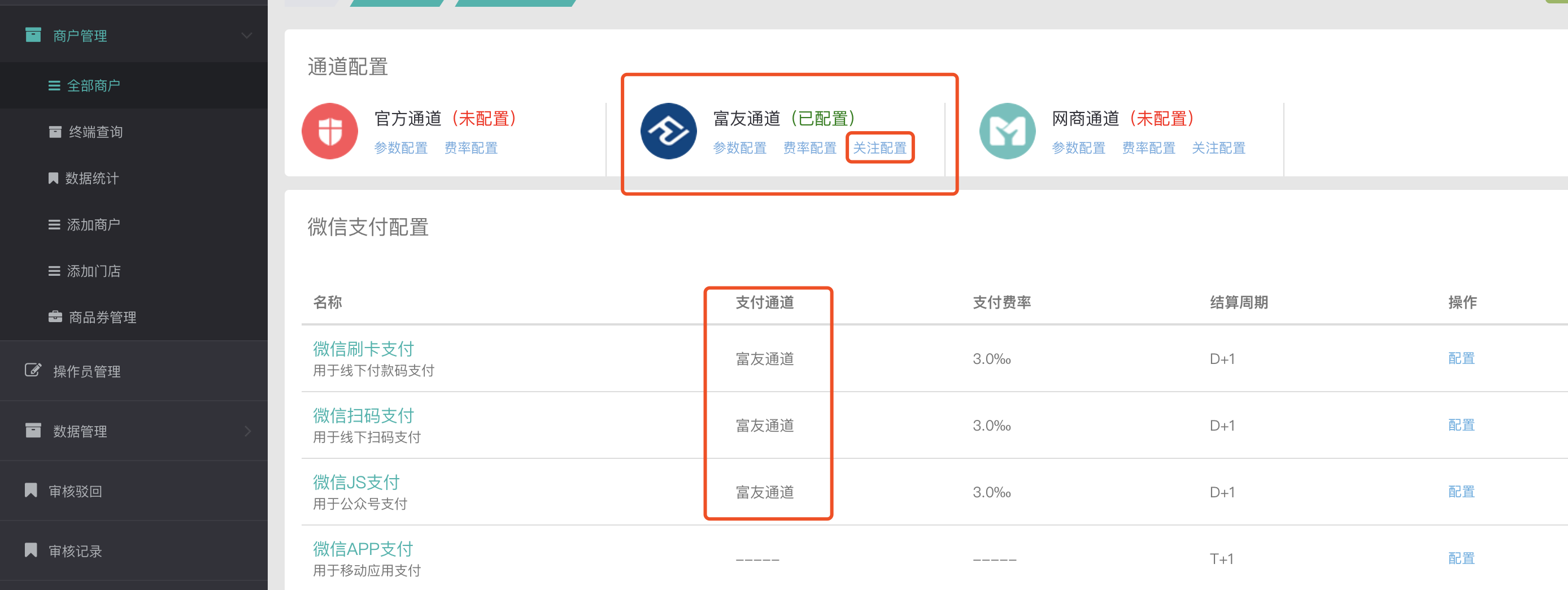Click the 结算周期 column header
This screenshot has width=1568, height=590.
(x=1239, y=302)
